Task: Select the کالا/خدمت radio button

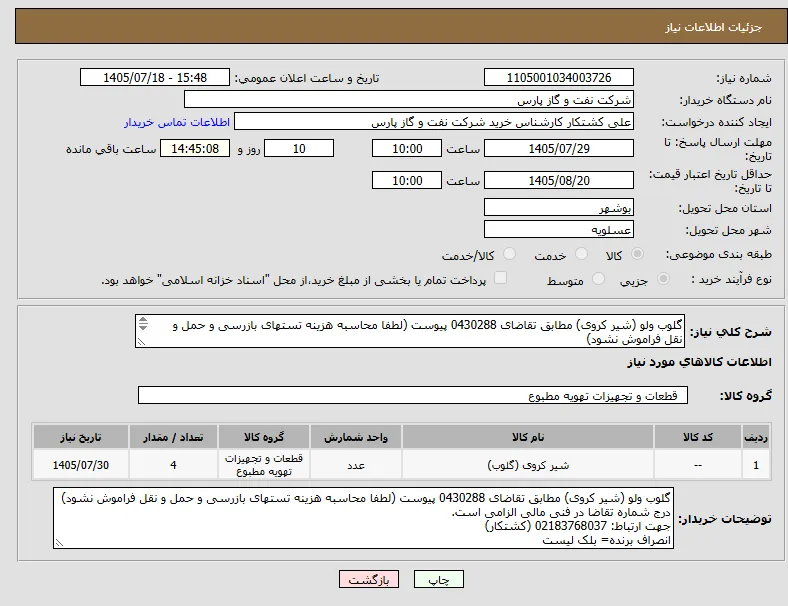Action: (510, 254)
